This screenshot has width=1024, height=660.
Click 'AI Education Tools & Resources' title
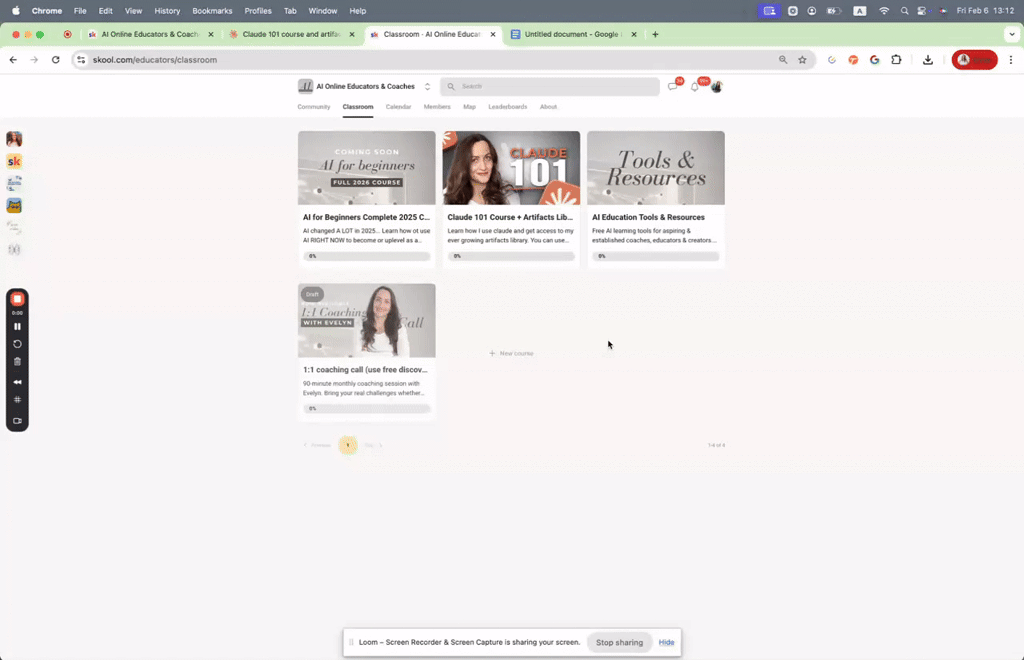(648, 217)
